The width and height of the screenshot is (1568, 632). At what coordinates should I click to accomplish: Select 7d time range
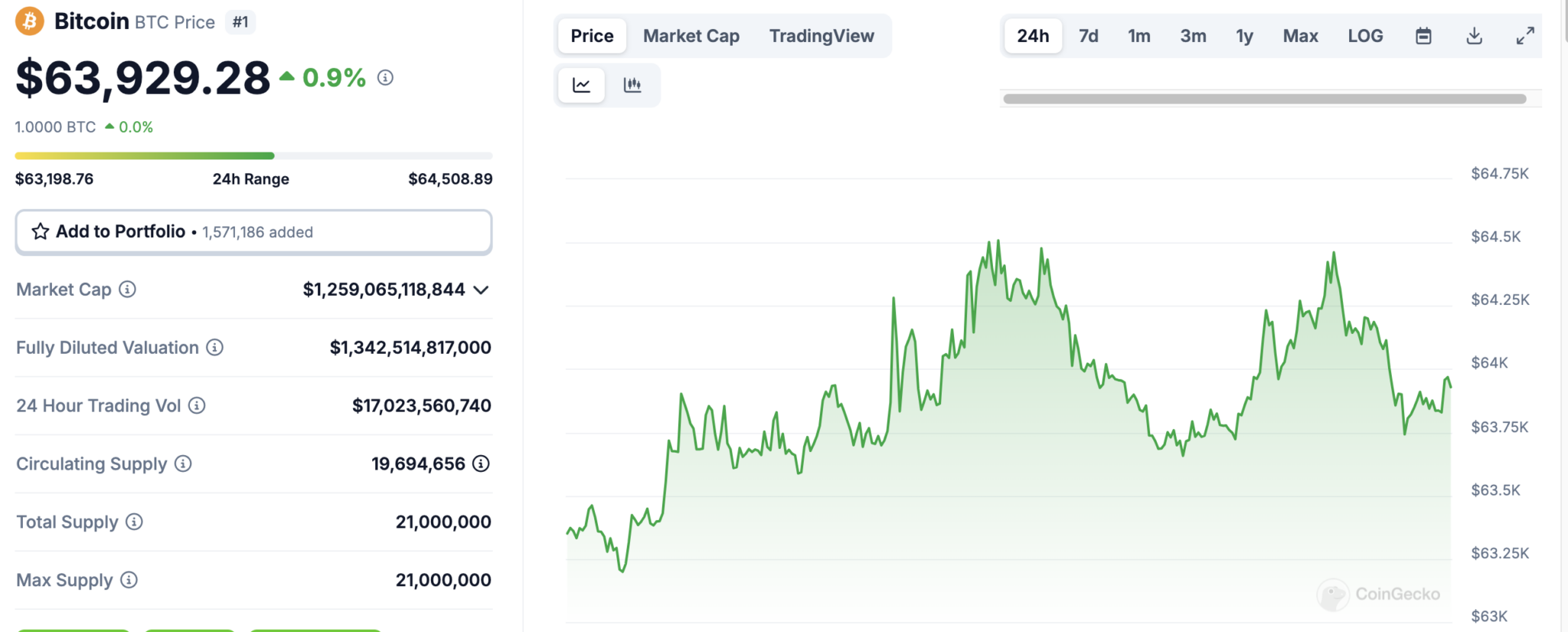point(1088,36)
